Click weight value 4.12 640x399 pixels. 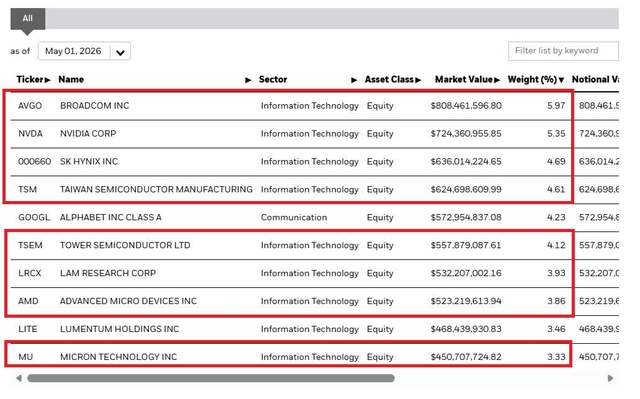[x=556, y=245]
